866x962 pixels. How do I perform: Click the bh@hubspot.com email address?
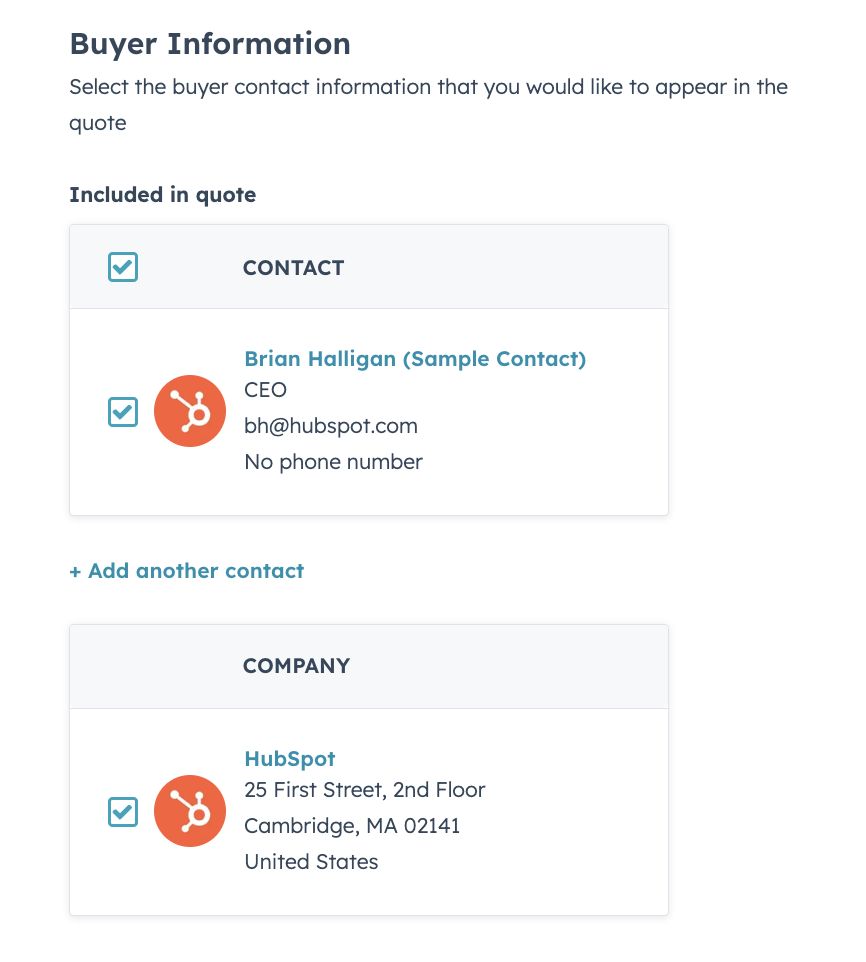[x=331, y=426]
